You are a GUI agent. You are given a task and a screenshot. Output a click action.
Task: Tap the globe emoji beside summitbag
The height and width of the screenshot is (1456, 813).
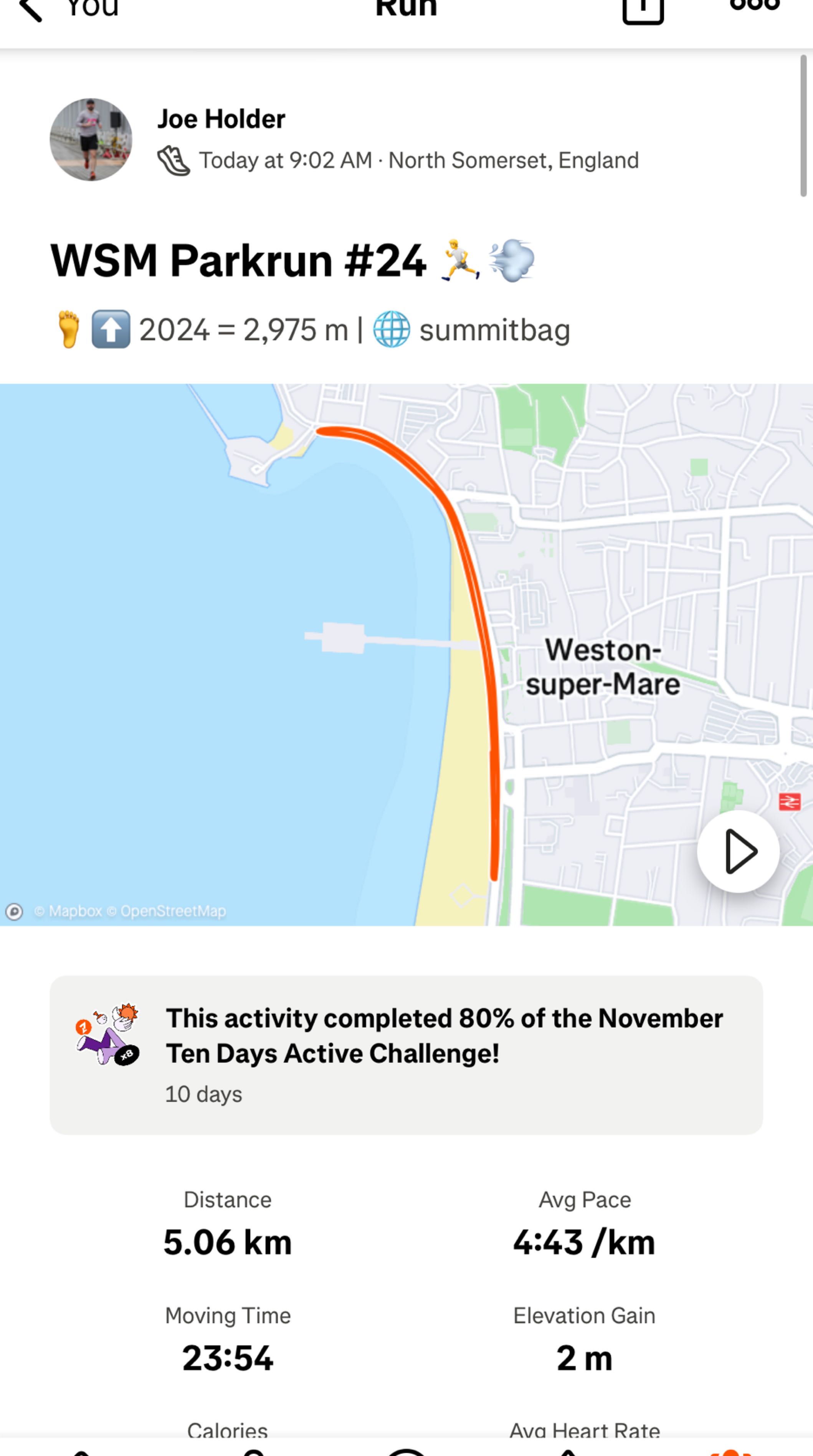tap(392, 329)
